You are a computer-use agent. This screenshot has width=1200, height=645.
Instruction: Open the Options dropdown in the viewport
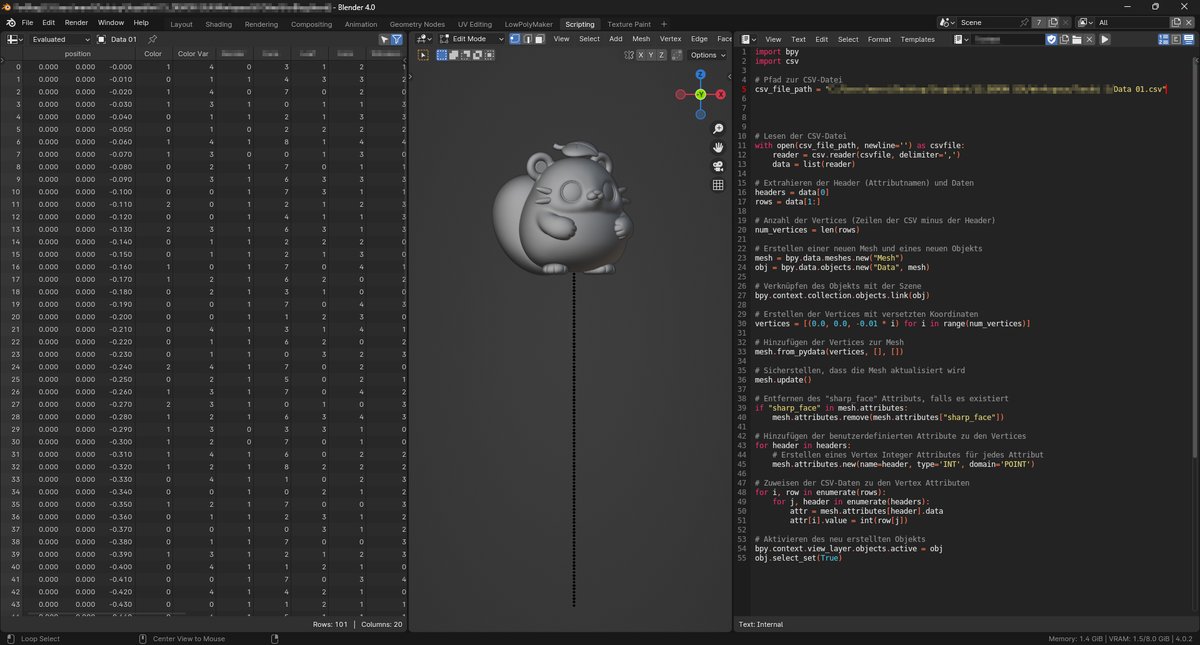[x=707, y=55]
